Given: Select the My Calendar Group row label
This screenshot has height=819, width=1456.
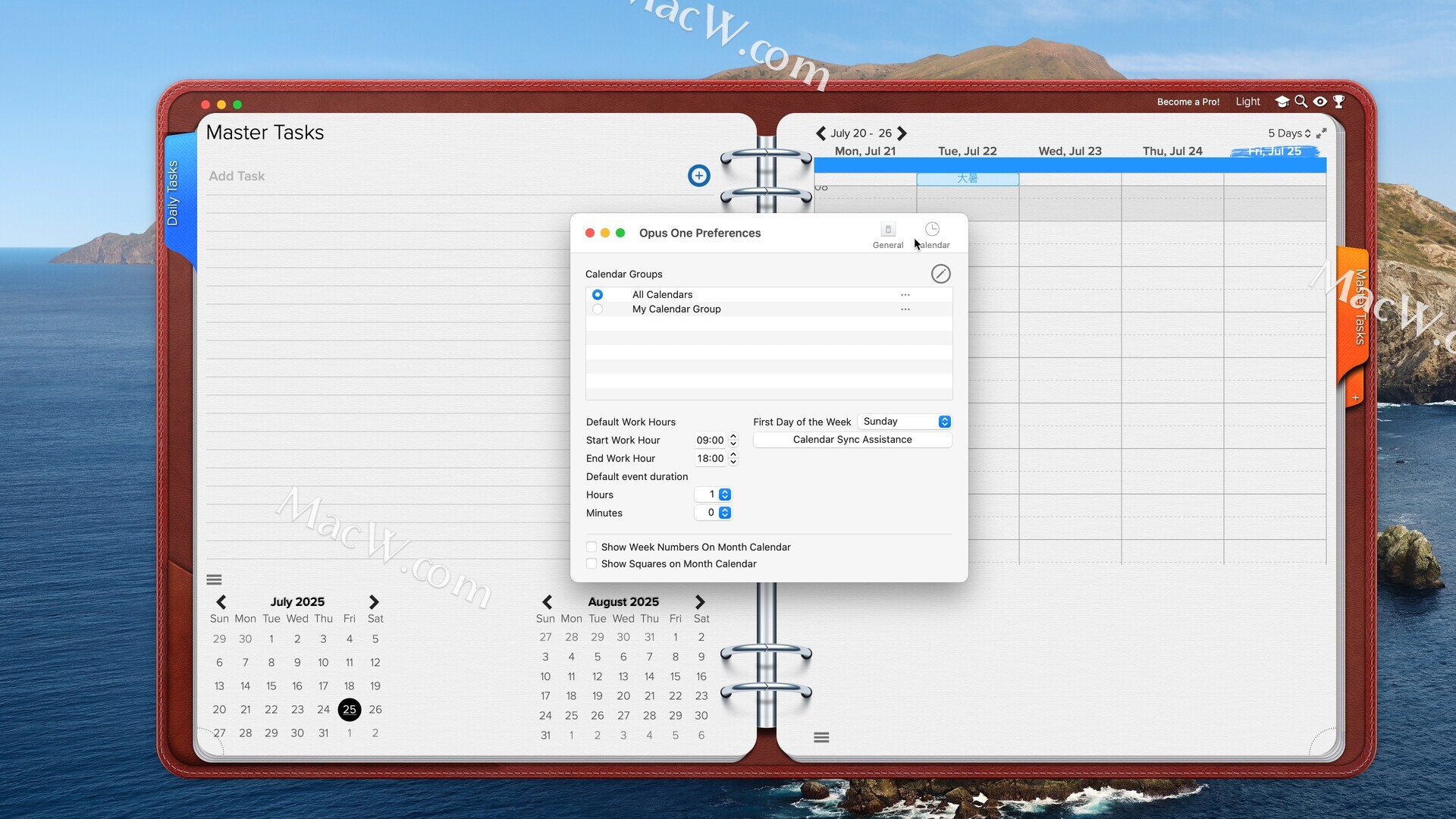Looking at the screenshot, I should click(676, 309).
